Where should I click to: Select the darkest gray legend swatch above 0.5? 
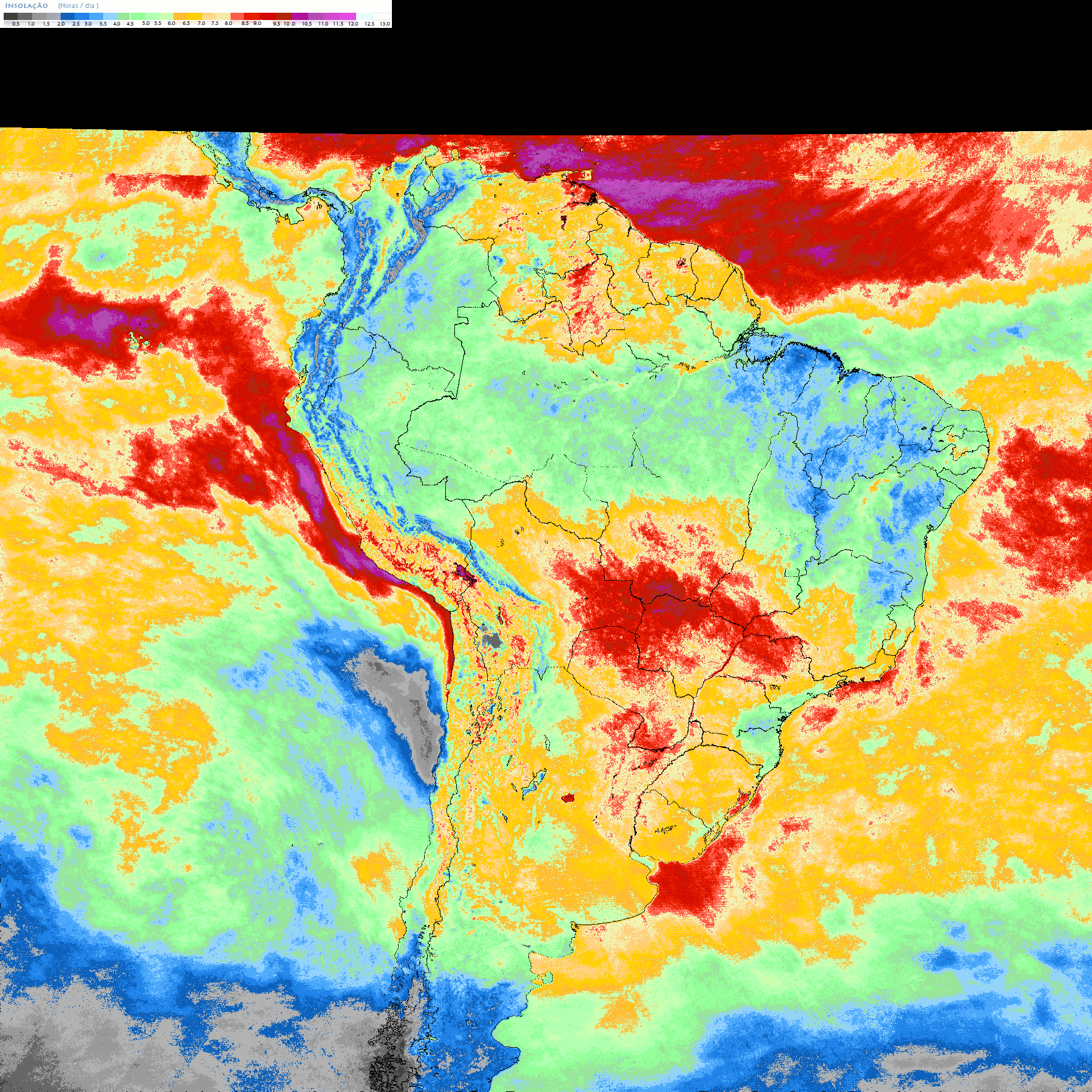pos(10,16)
